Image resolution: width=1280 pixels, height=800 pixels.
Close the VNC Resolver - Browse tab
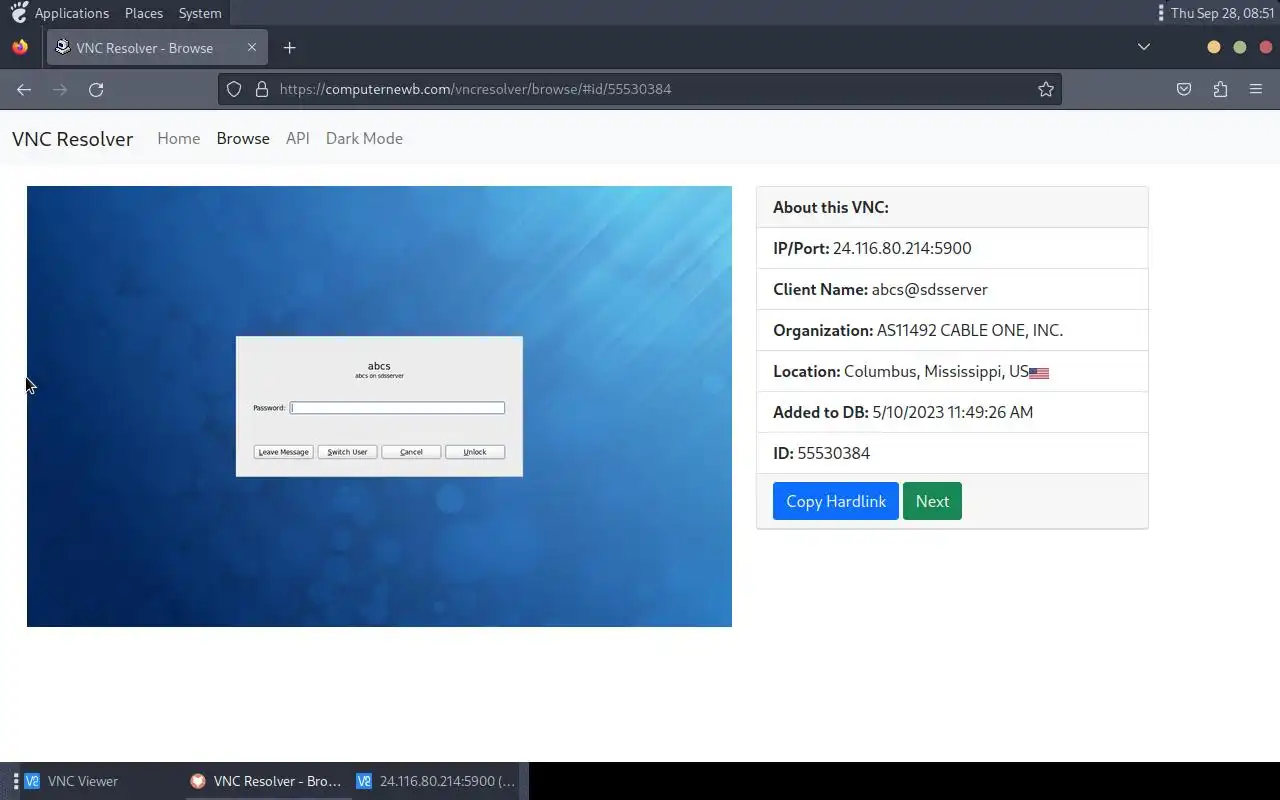pos(252,47)
